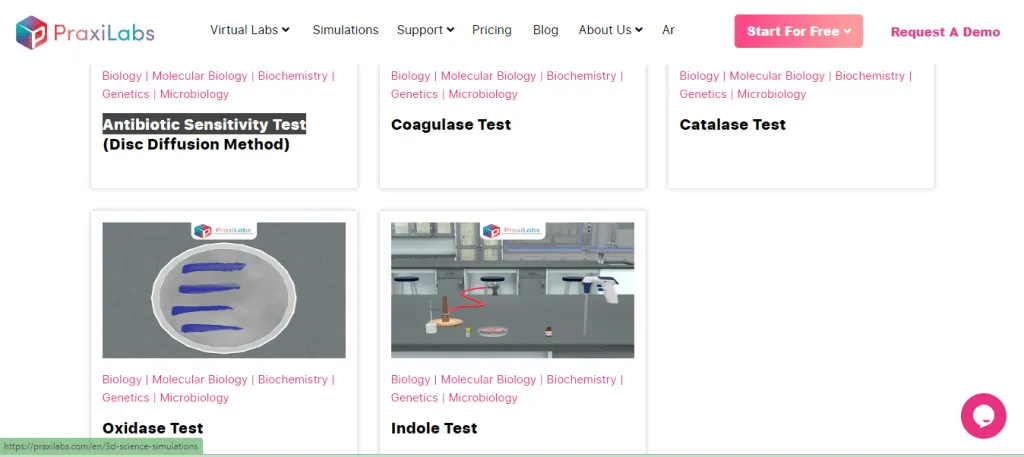Select Genetics tag on Indole Test card
The height and width of the screenshot is (457, 1024).
tap(415, 398)
